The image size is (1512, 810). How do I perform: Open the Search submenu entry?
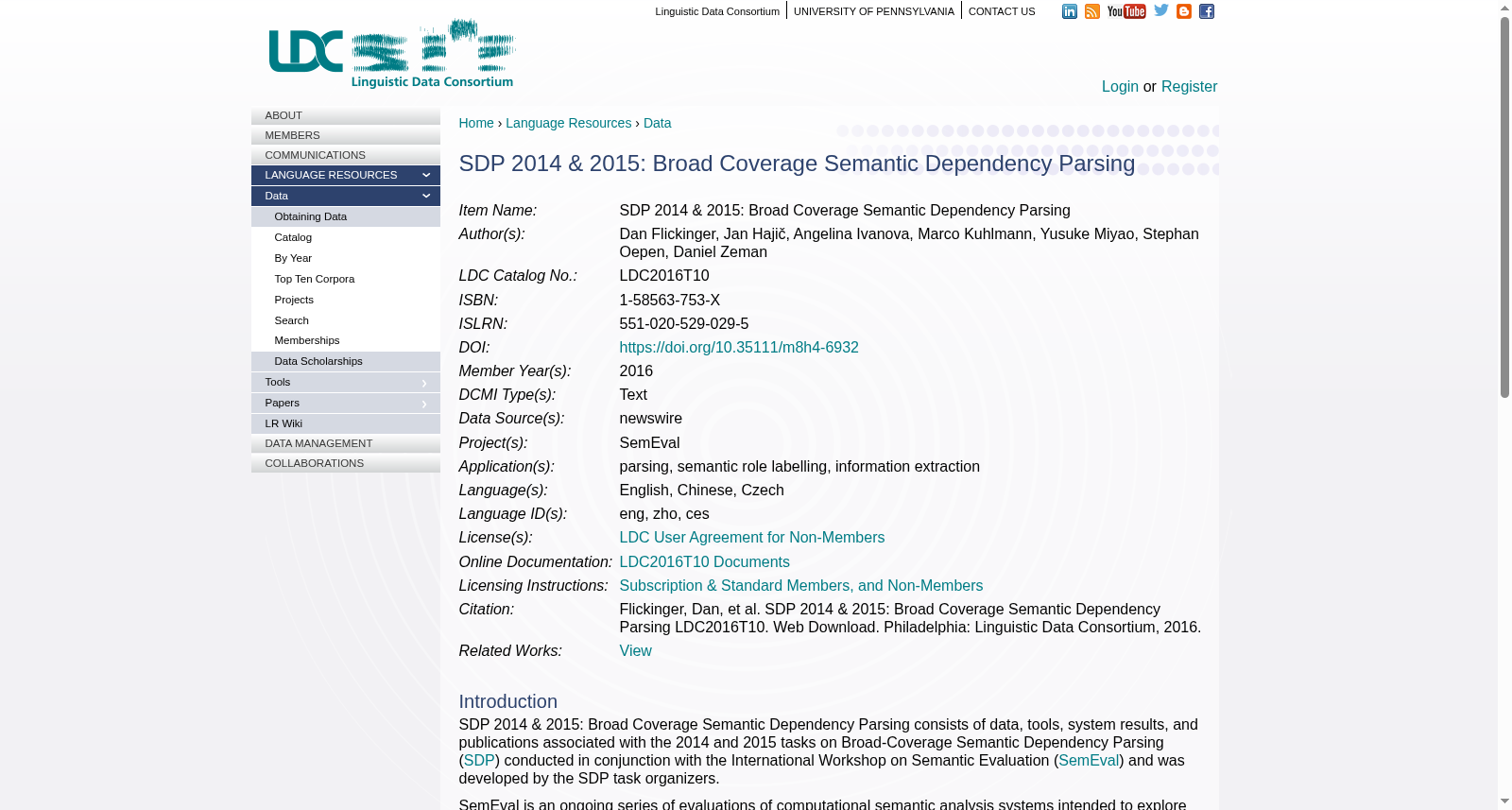click(x=346, y=320)
